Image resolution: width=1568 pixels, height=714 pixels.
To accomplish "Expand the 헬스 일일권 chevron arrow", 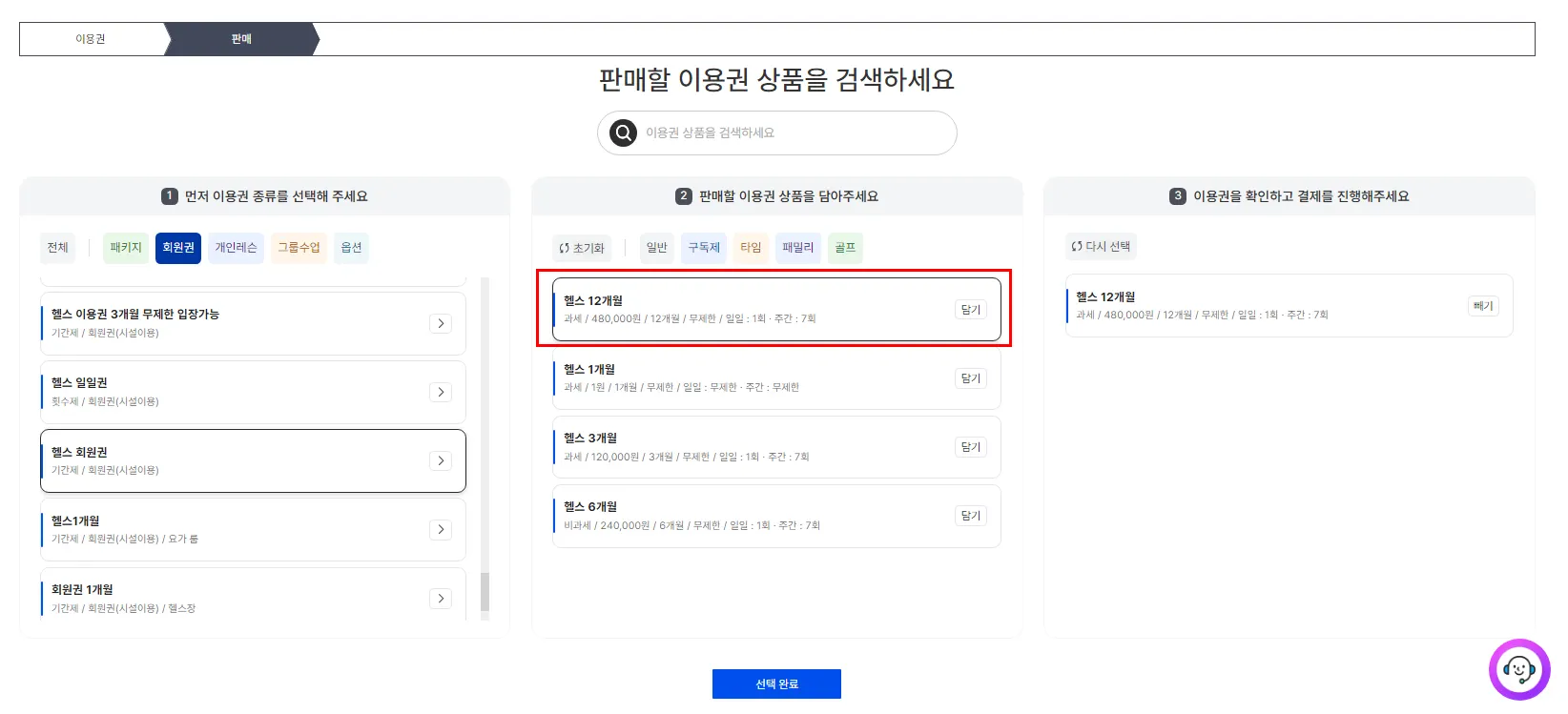I will pos(441,392).
